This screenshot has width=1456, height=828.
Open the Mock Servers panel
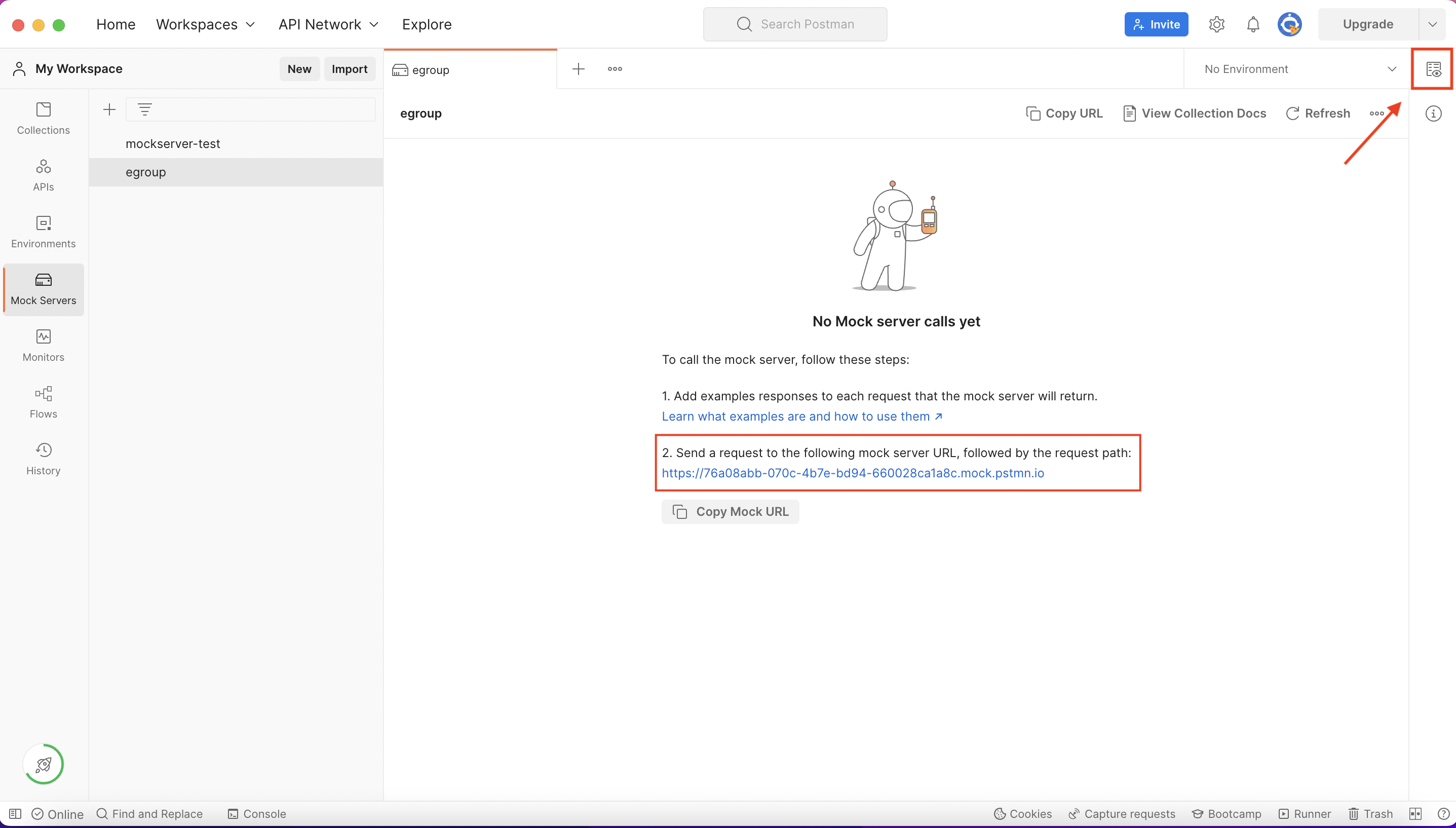43,289
